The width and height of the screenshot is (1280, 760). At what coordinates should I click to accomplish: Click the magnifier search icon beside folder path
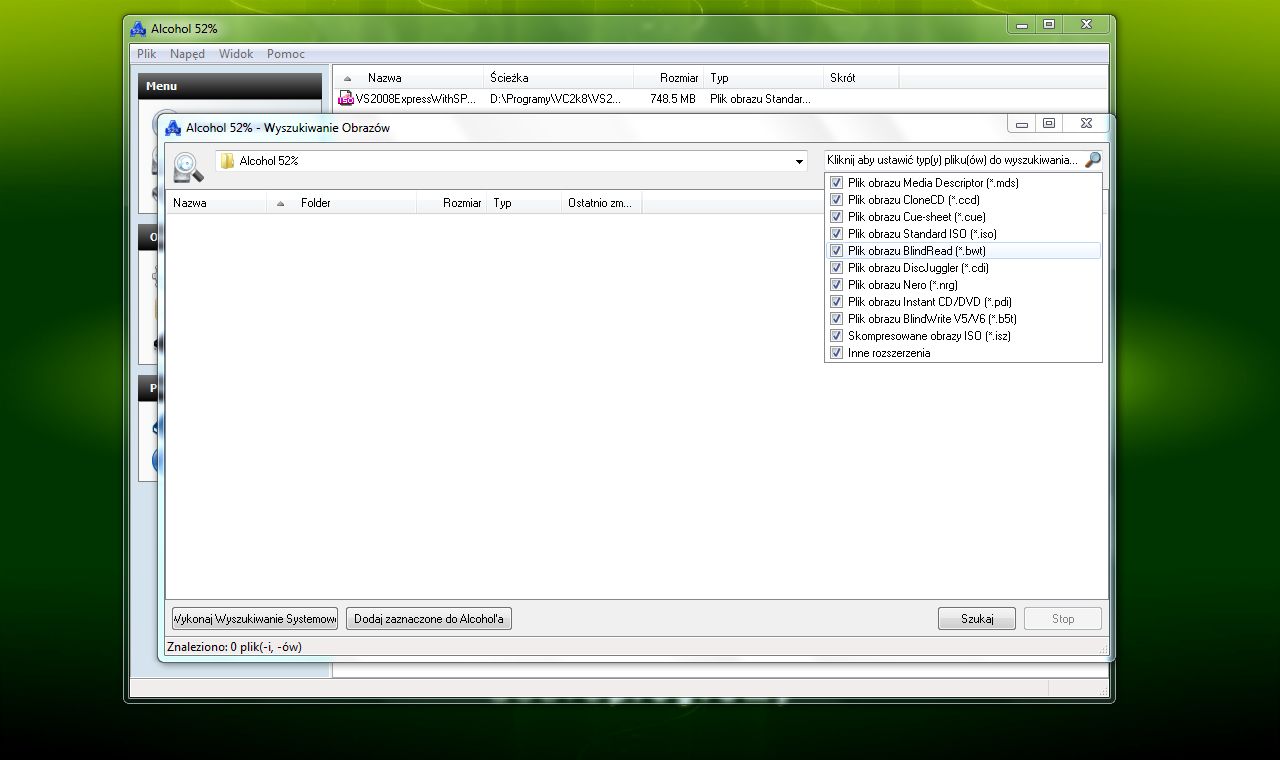(x=188, y=167)
